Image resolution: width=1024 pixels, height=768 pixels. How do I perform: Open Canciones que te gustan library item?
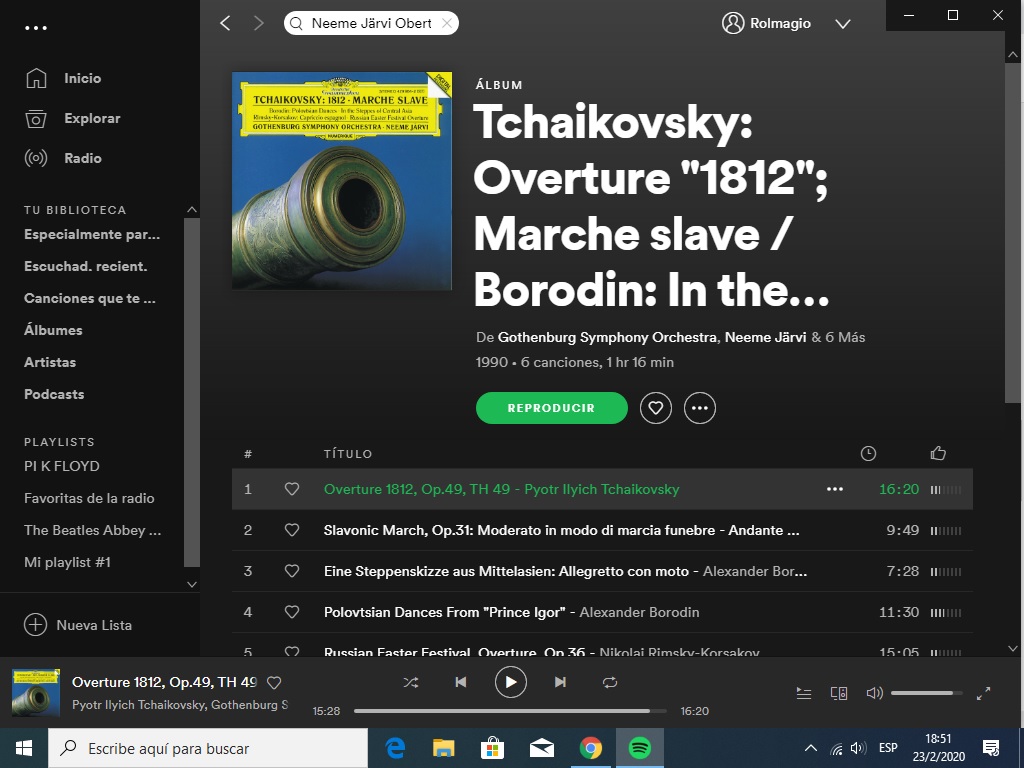point(90,298)
